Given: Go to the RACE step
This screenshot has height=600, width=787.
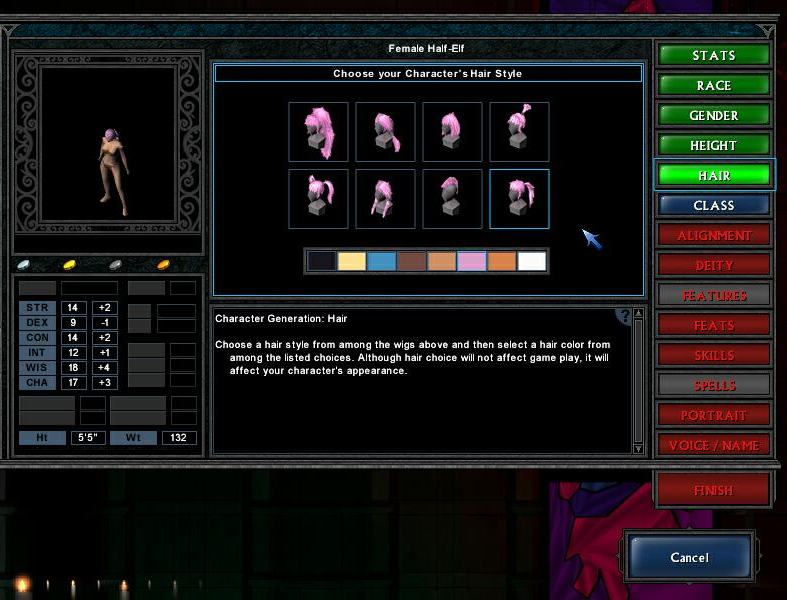Looking at the screenshot, I should pyautogui.click(x=713, y=85).
